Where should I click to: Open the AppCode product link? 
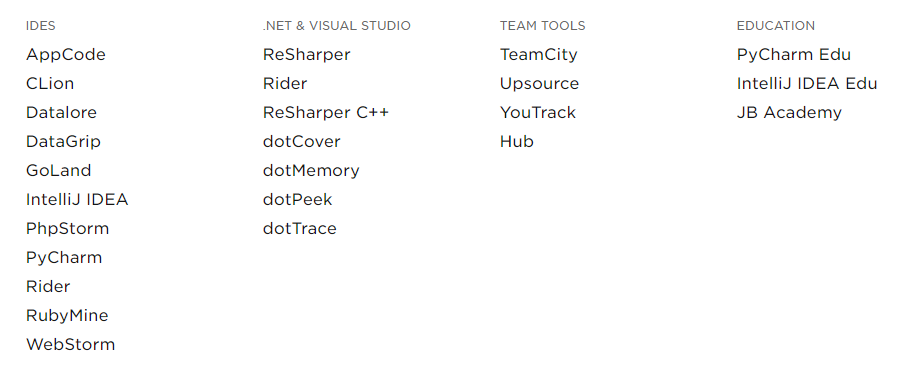(x=66, y=55)
